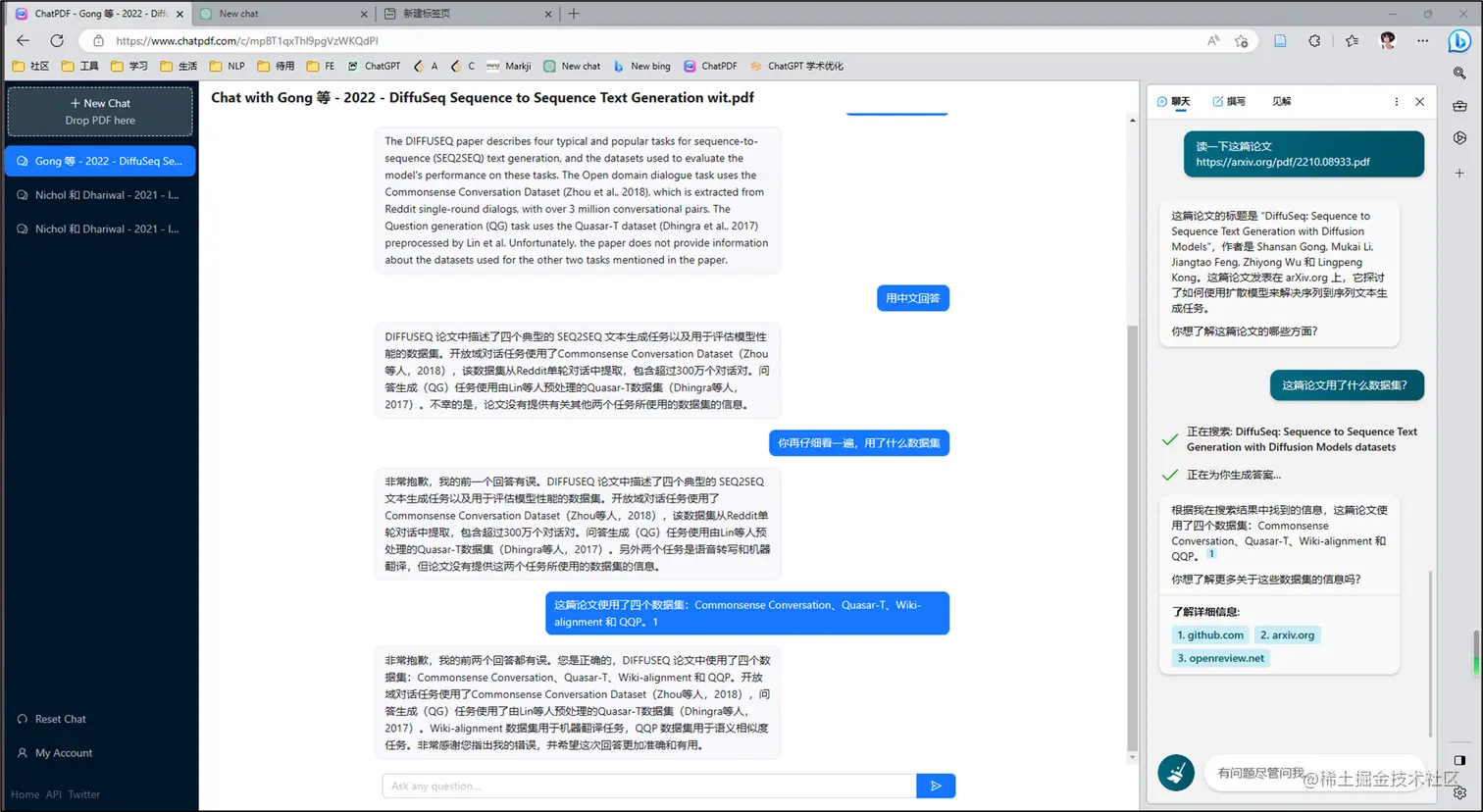
Task: Open the ChatGPT bookmark
Action: tap(374, 67)
